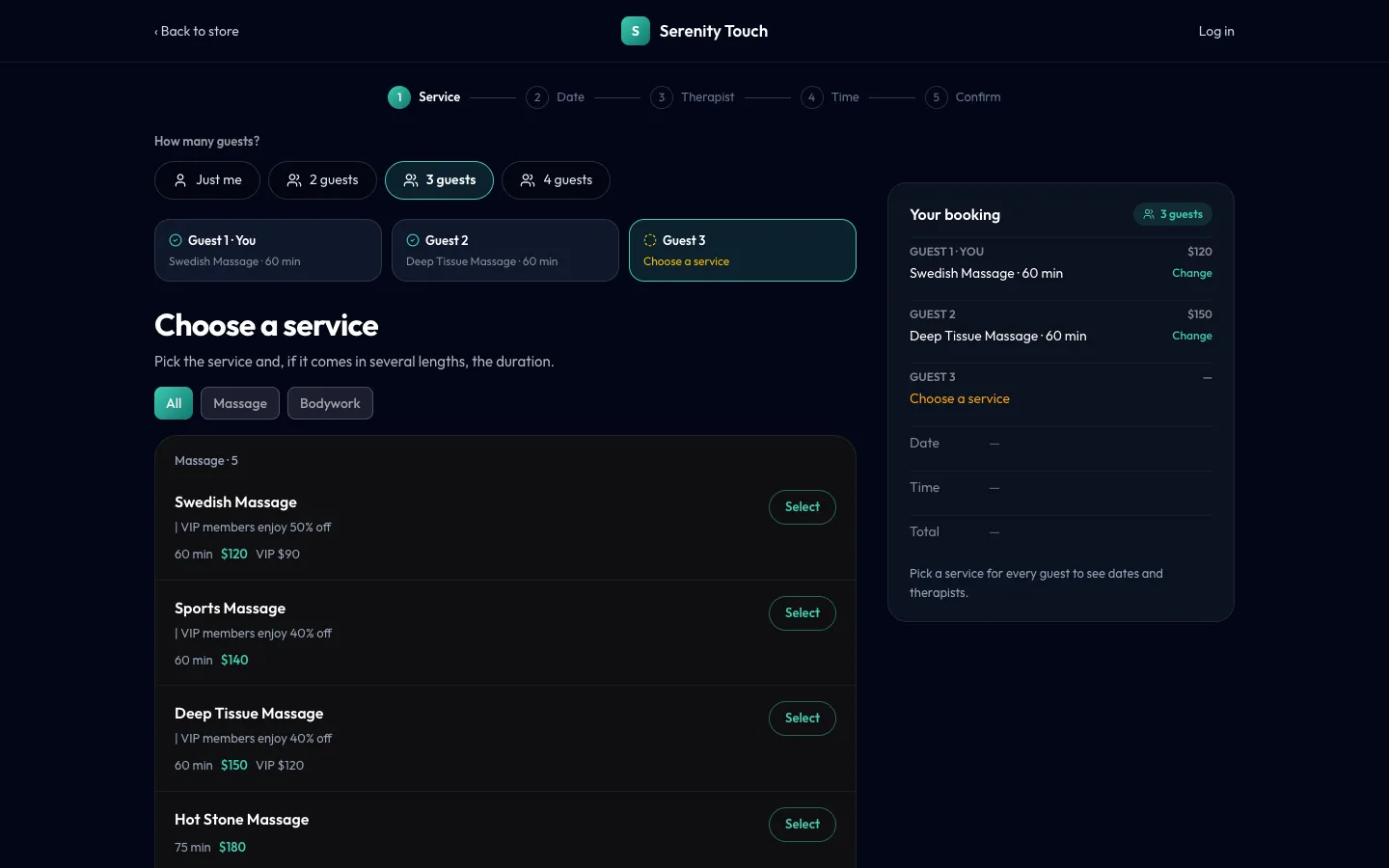
Task: Click the Swedish Massage VIP $90 price
Action: 278,554
